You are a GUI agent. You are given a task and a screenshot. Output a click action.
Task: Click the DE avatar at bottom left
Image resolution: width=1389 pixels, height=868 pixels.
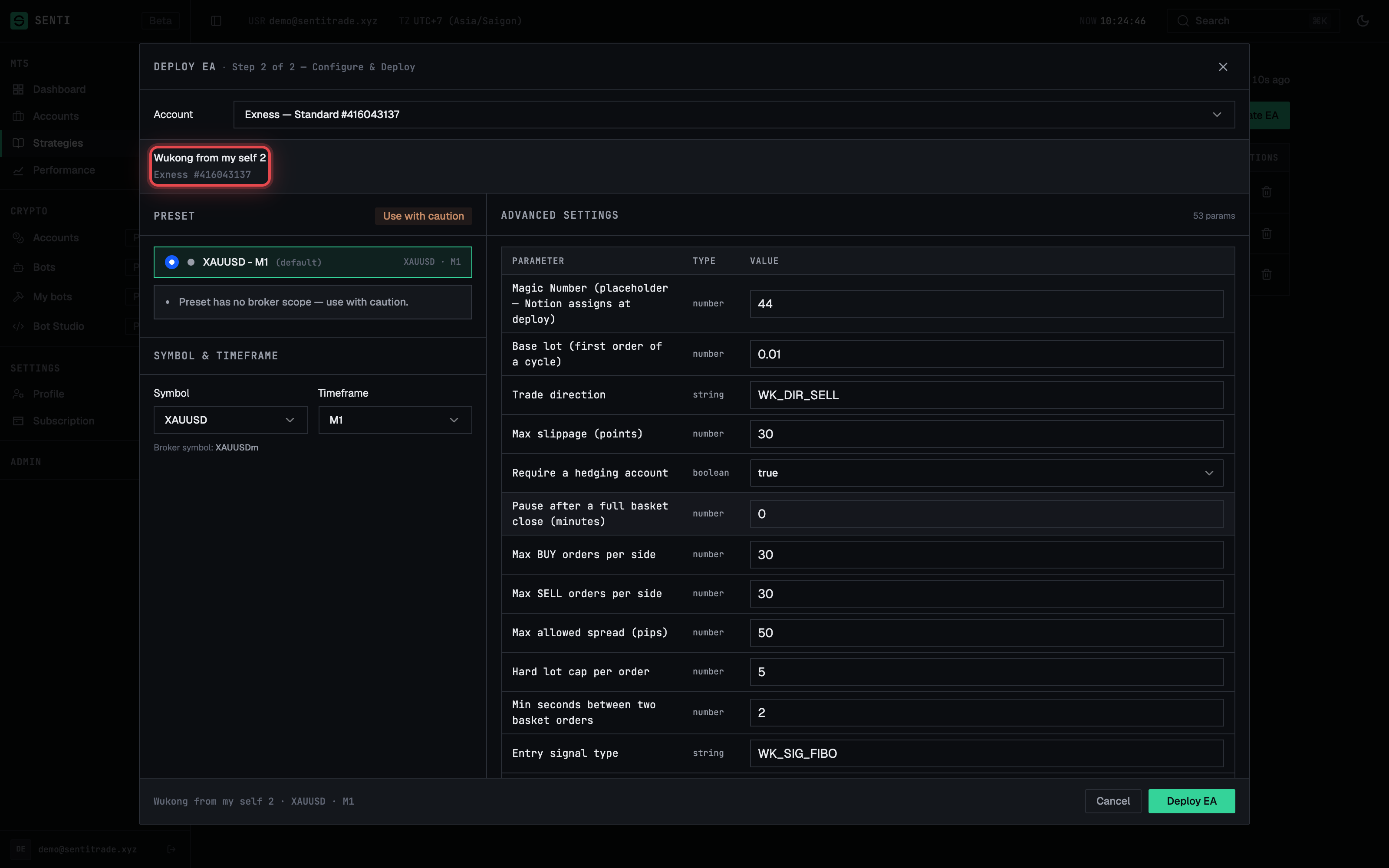[21, 849]
